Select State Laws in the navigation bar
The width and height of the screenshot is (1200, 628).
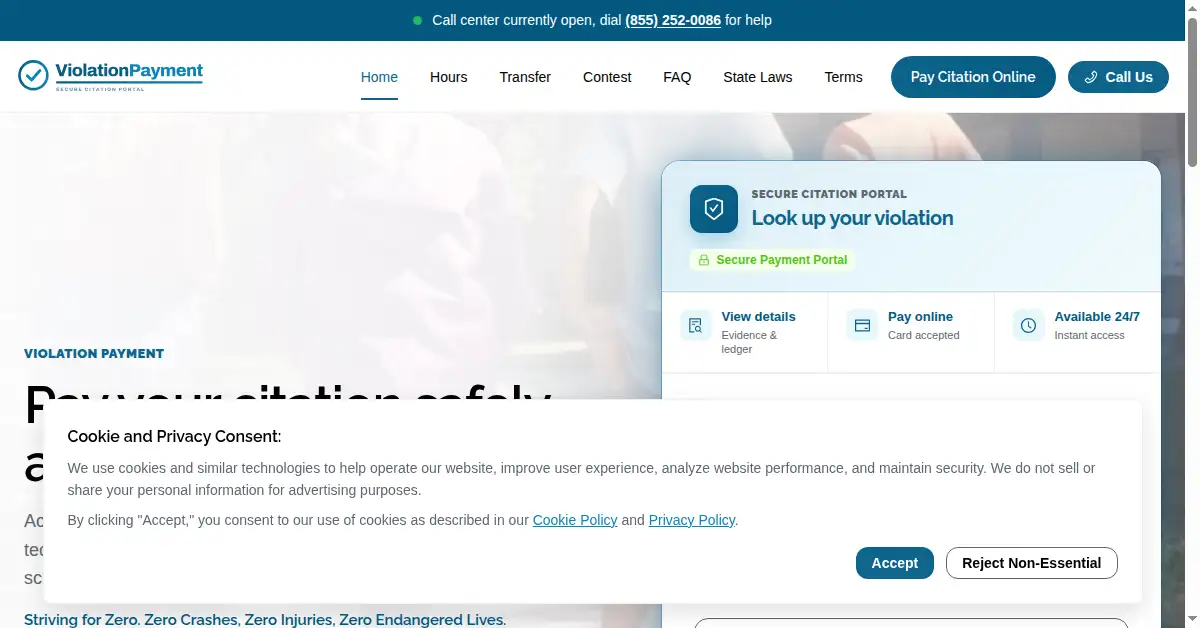(758, 77)
